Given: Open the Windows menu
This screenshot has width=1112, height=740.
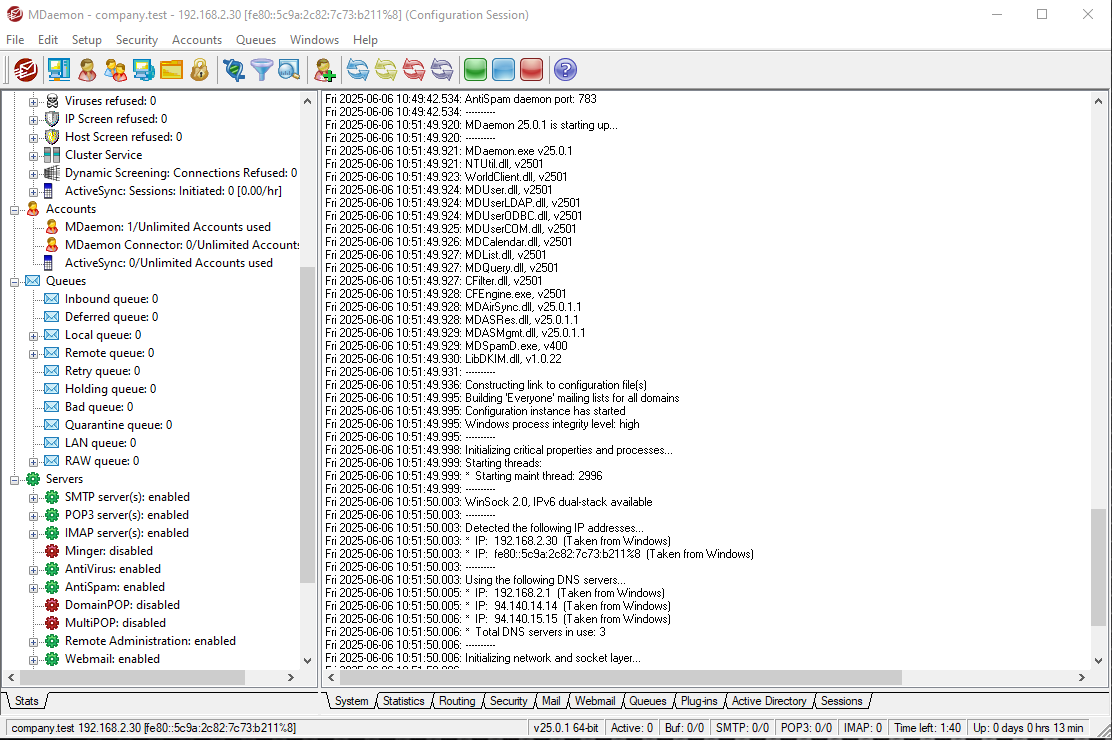Looking at the screenshot, I should [314, 40].
